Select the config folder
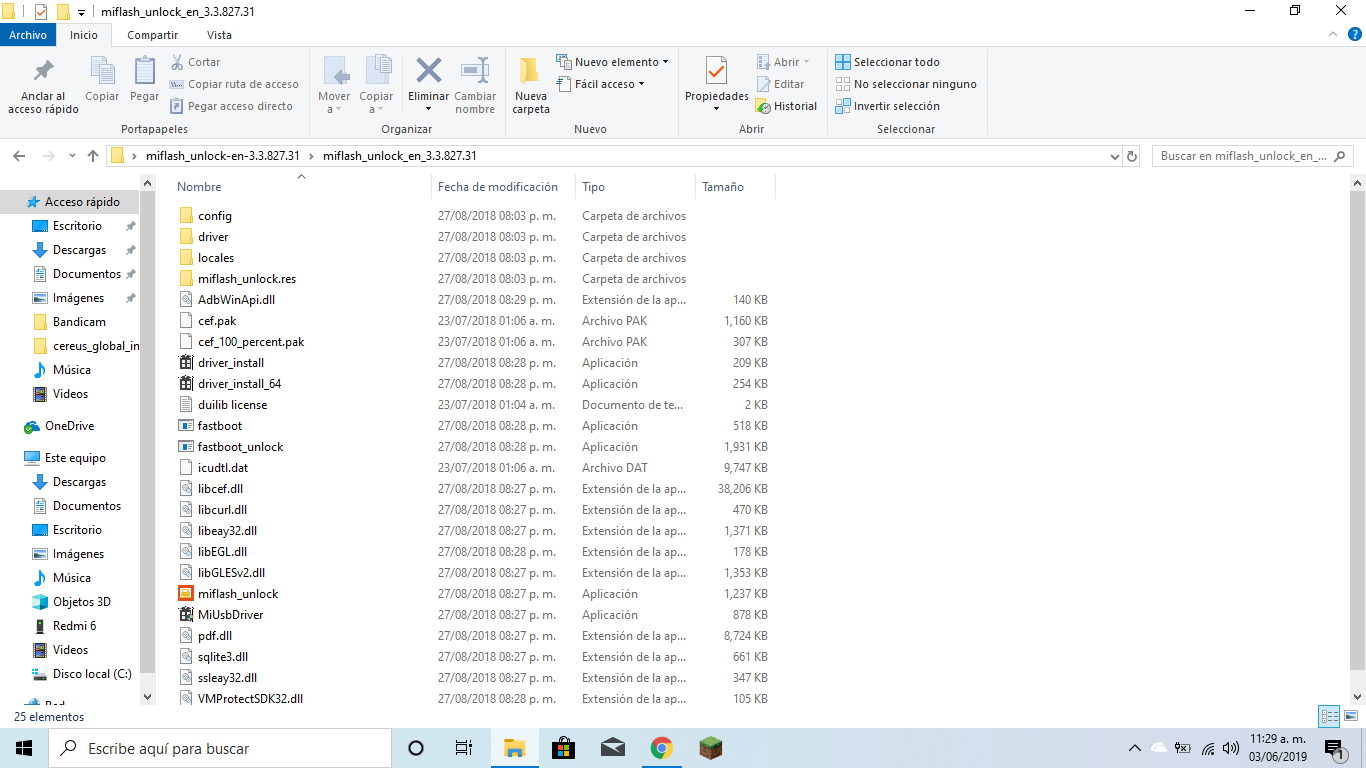This screenshot has height=768, width=1366. pos(214,216)
